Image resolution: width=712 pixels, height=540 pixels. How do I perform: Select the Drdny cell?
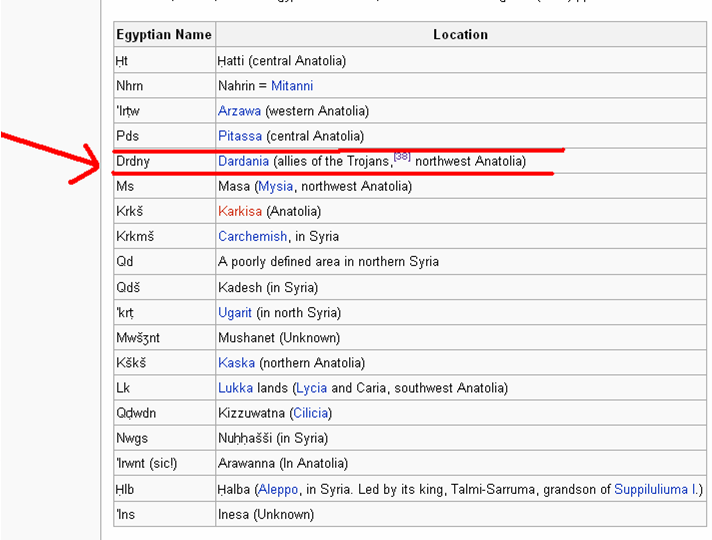tap(164, 161)
